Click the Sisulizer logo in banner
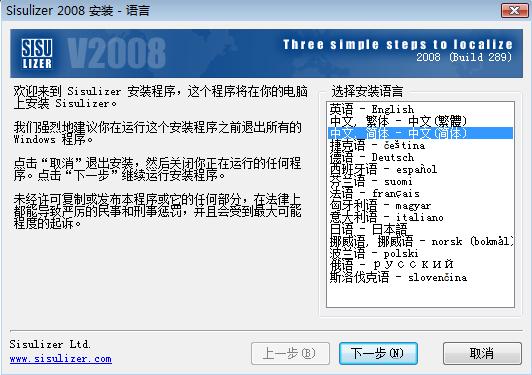 click(37, 53)
